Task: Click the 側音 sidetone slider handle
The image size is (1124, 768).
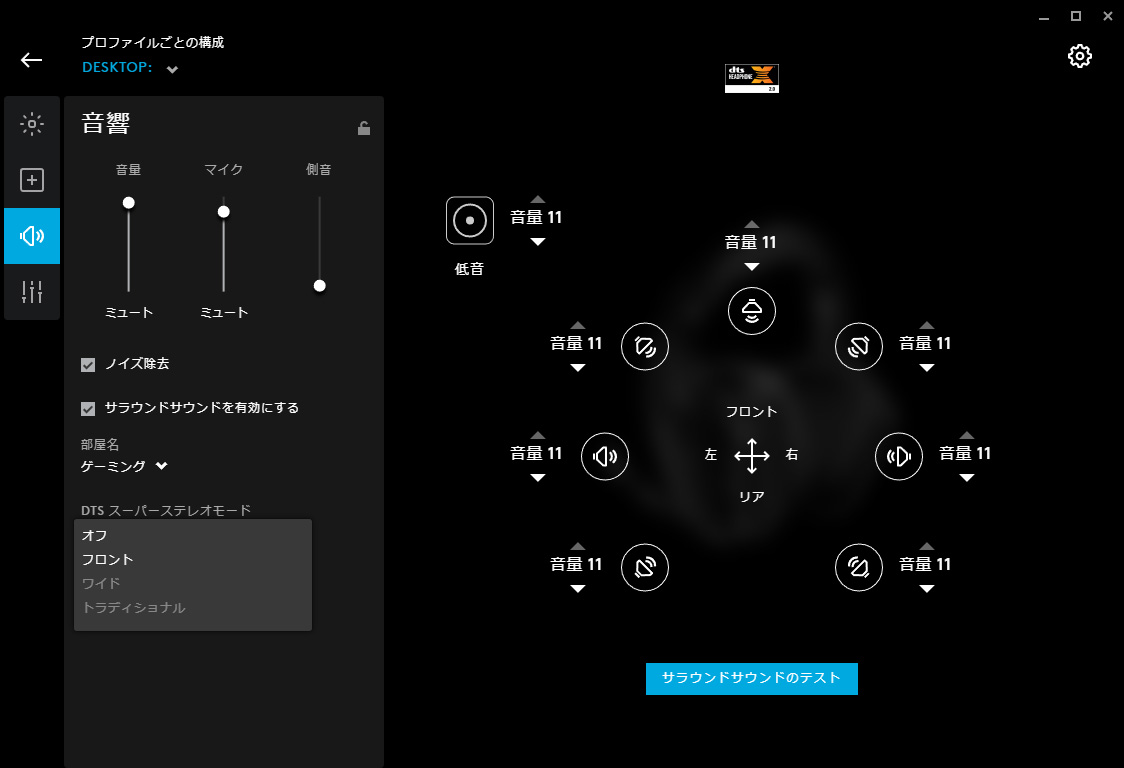Action: (x=320, y=286)
